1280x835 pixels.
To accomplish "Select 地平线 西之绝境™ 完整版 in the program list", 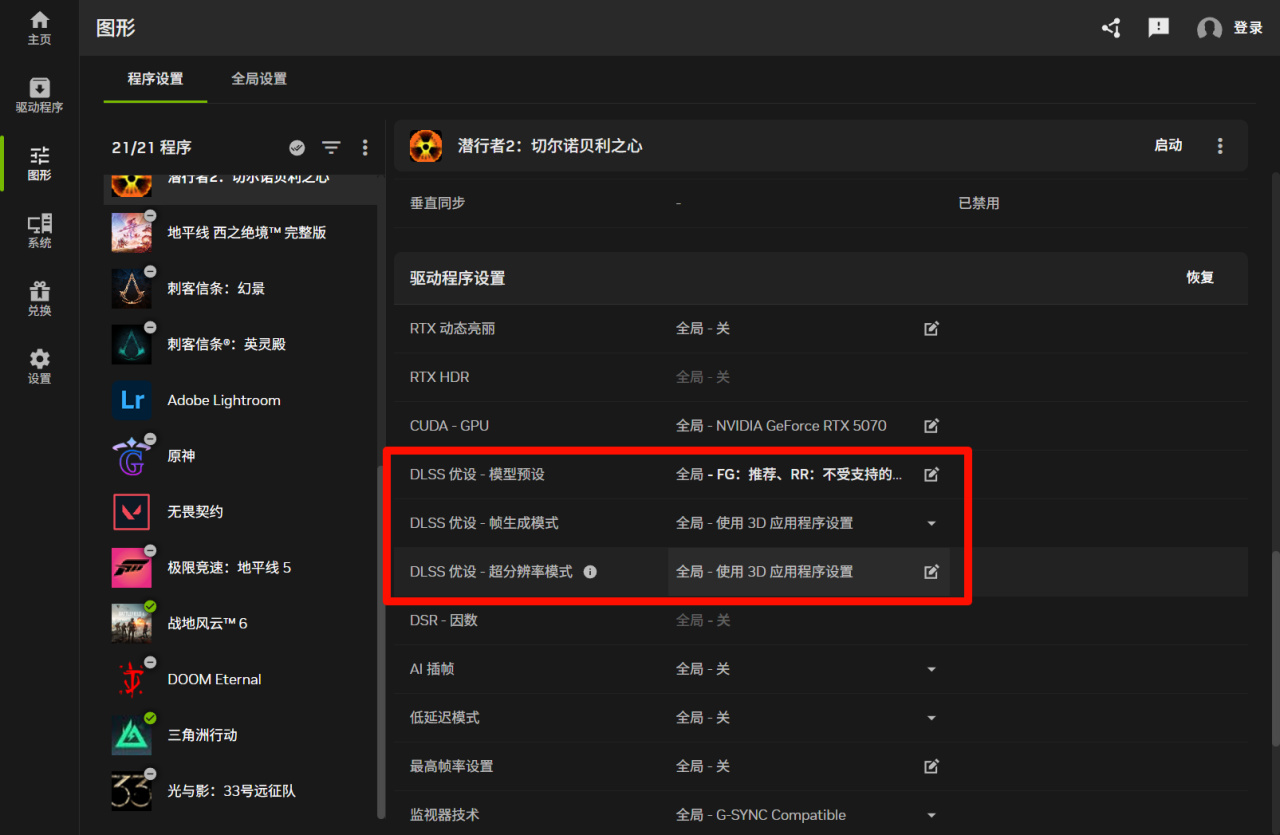I will tap(243, 233).
